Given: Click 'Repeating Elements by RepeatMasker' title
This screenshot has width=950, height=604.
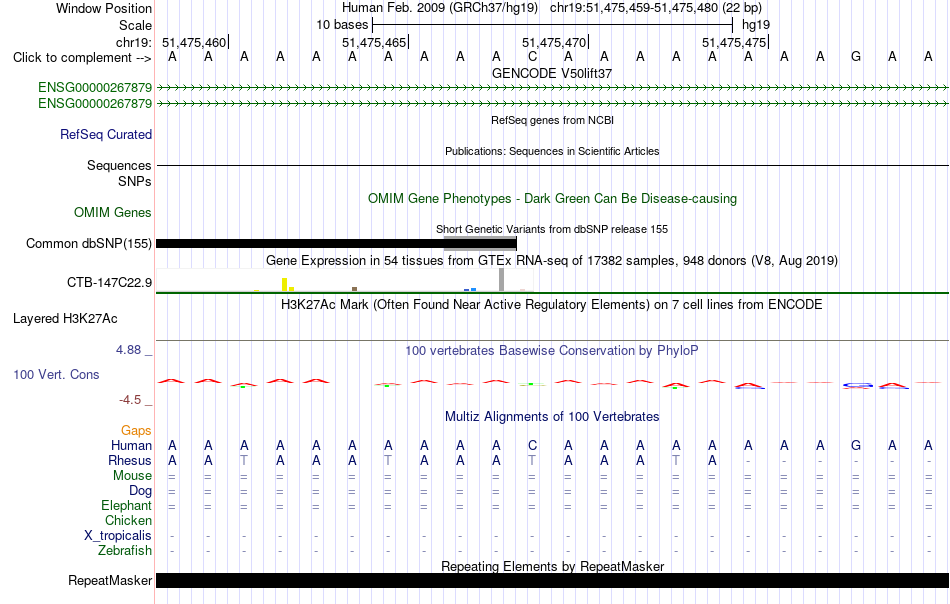Looking at the screenshot, I should tap(552, 566).
